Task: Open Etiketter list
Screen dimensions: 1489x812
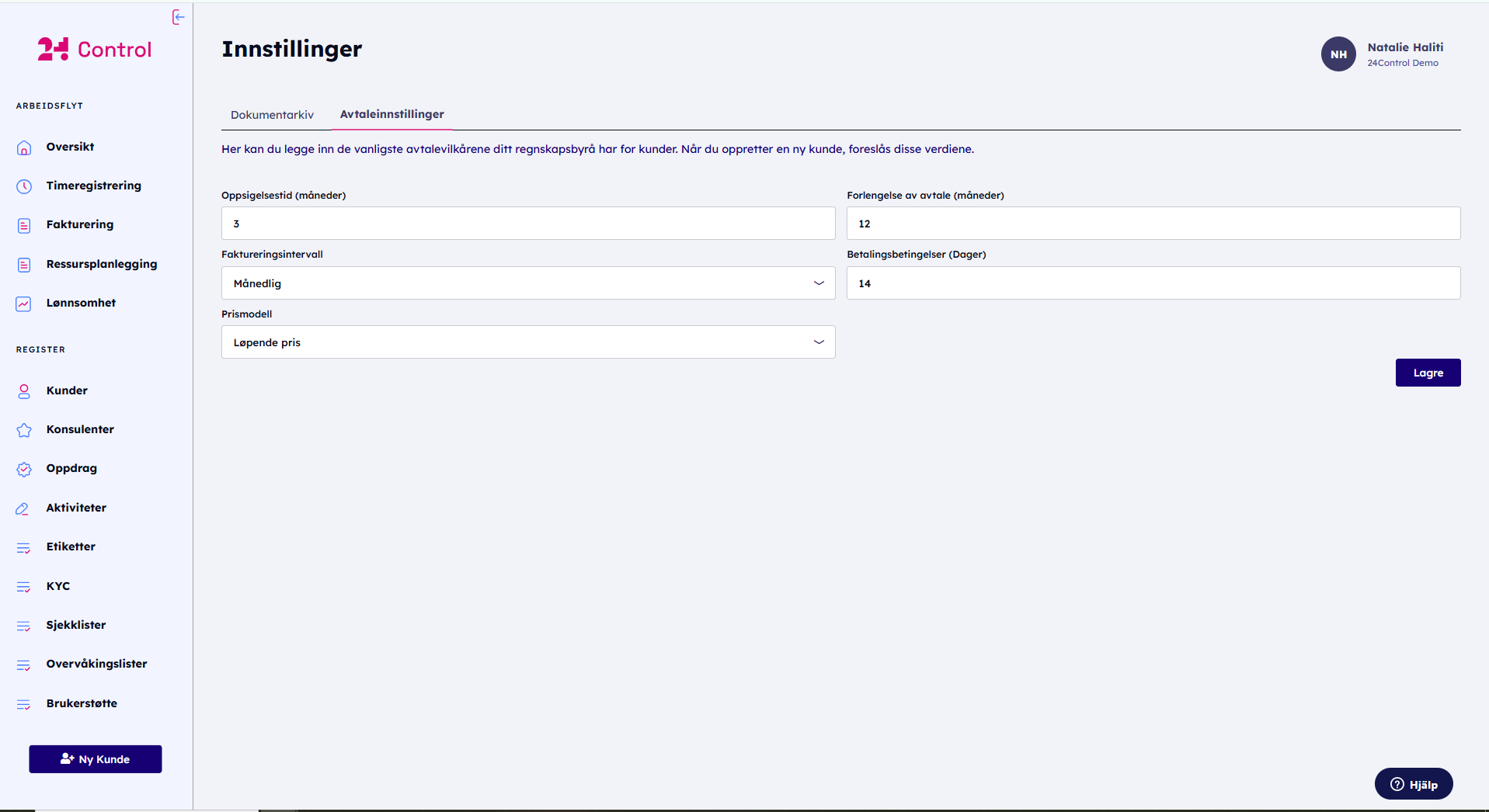Action: coord(71,547)
